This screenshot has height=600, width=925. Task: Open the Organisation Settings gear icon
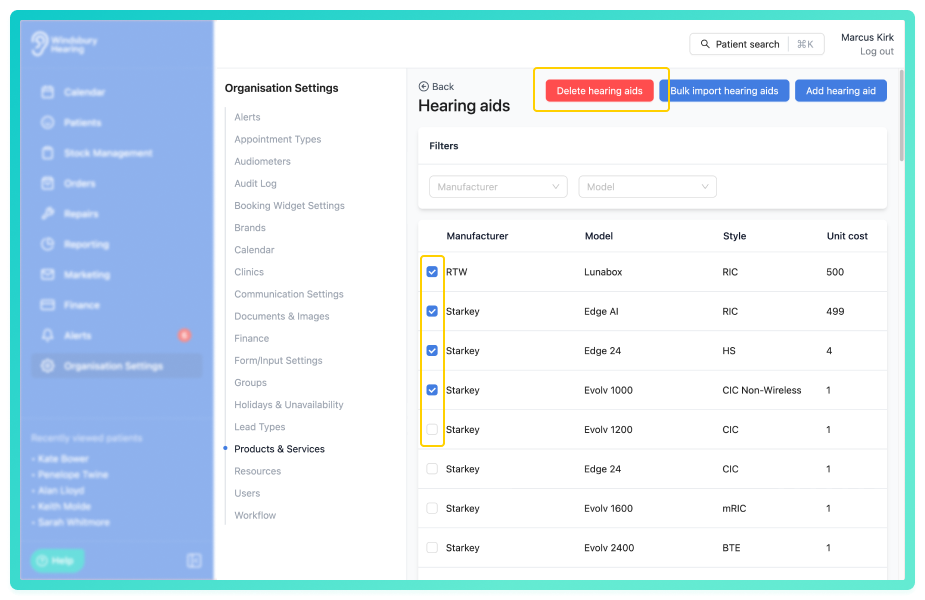pyautogui.click(x=48, y=366)
